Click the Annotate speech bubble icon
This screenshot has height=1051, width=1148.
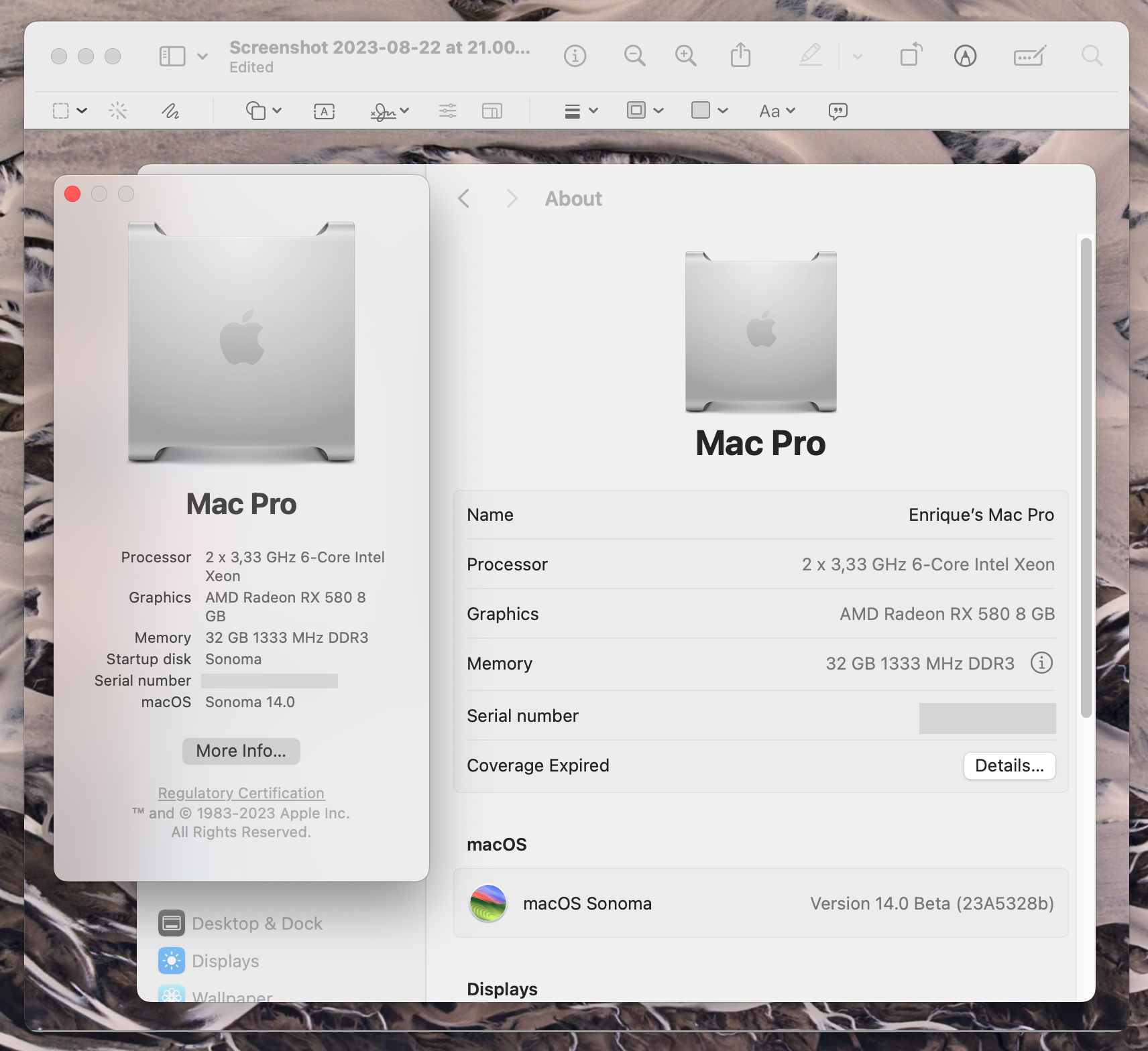(x=838, y=111)
